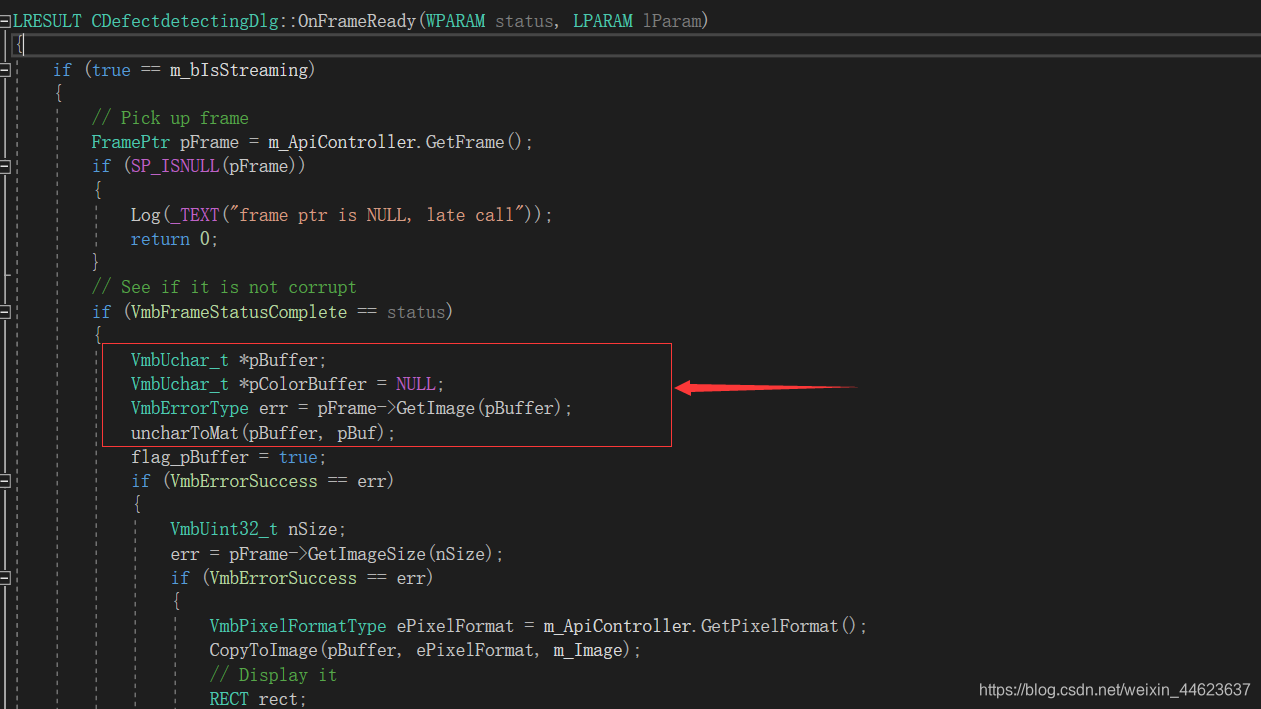
Task: Collapse the 'if (true == m_bIsStreaming)' block
Action: tap(5, 70)
